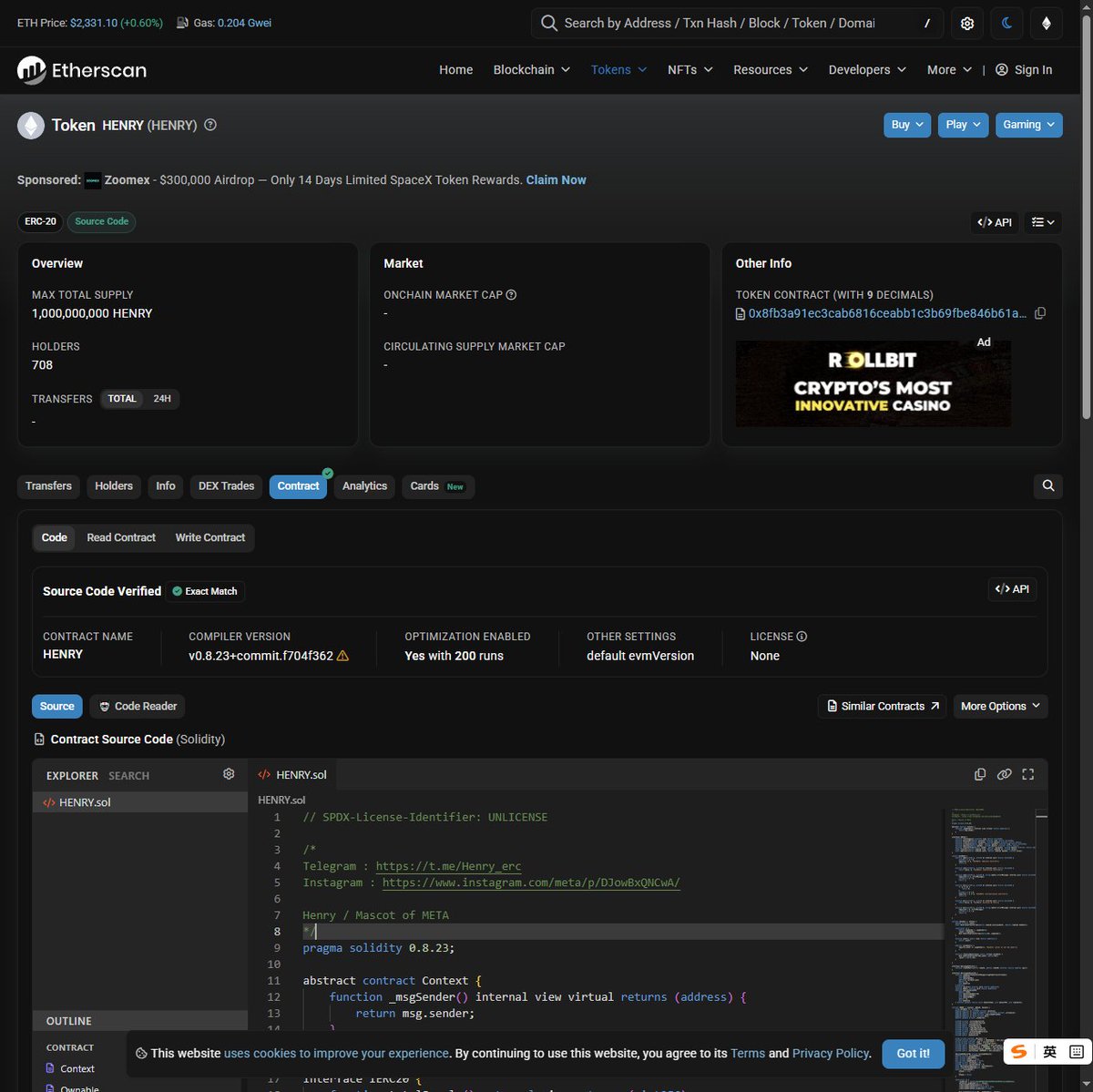Click the Ethereum token avatar icon

(31, 126)
